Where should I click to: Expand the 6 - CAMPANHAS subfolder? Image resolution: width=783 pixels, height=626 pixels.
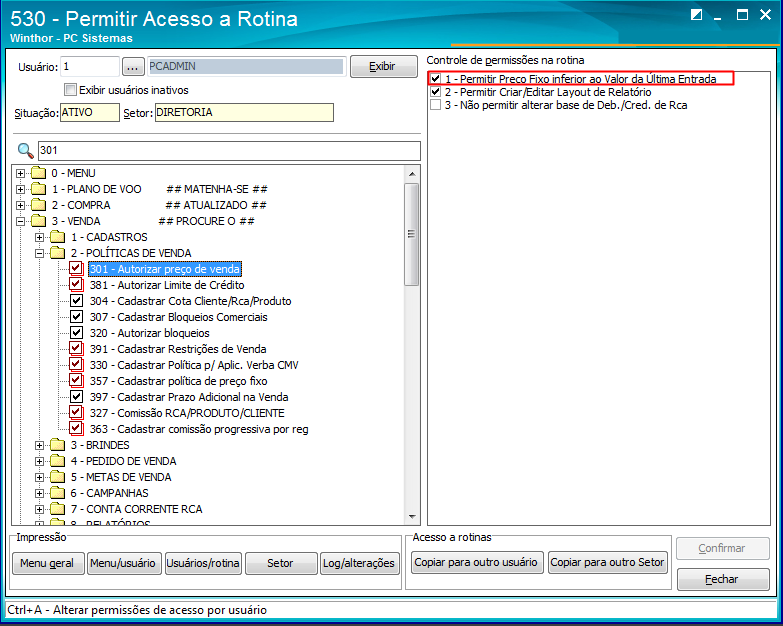(x=39, y=493)
